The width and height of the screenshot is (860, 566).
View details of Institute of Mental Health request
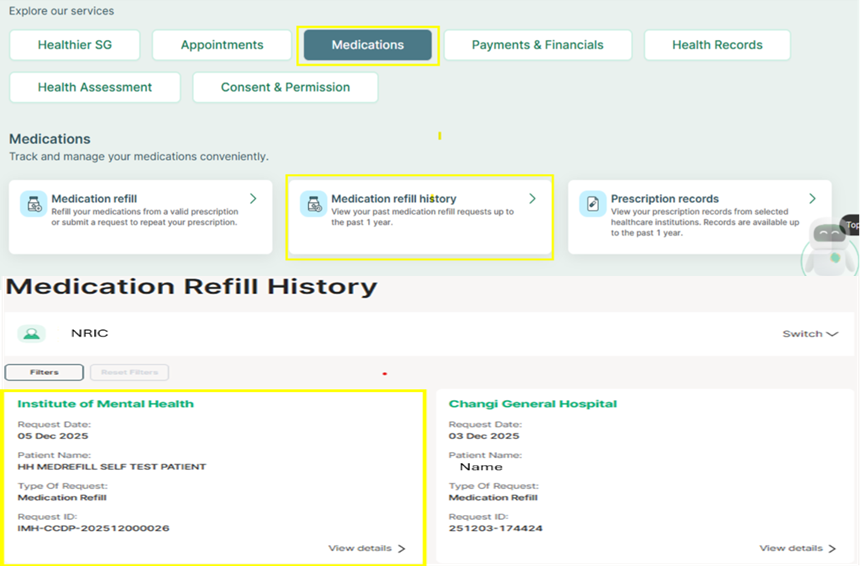366,548
